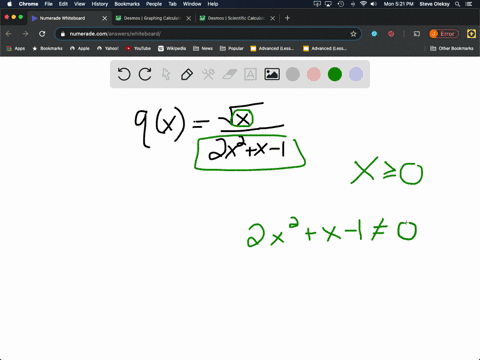Open the volume control menu
Viewport: 480px width, 360px height.
374,4
